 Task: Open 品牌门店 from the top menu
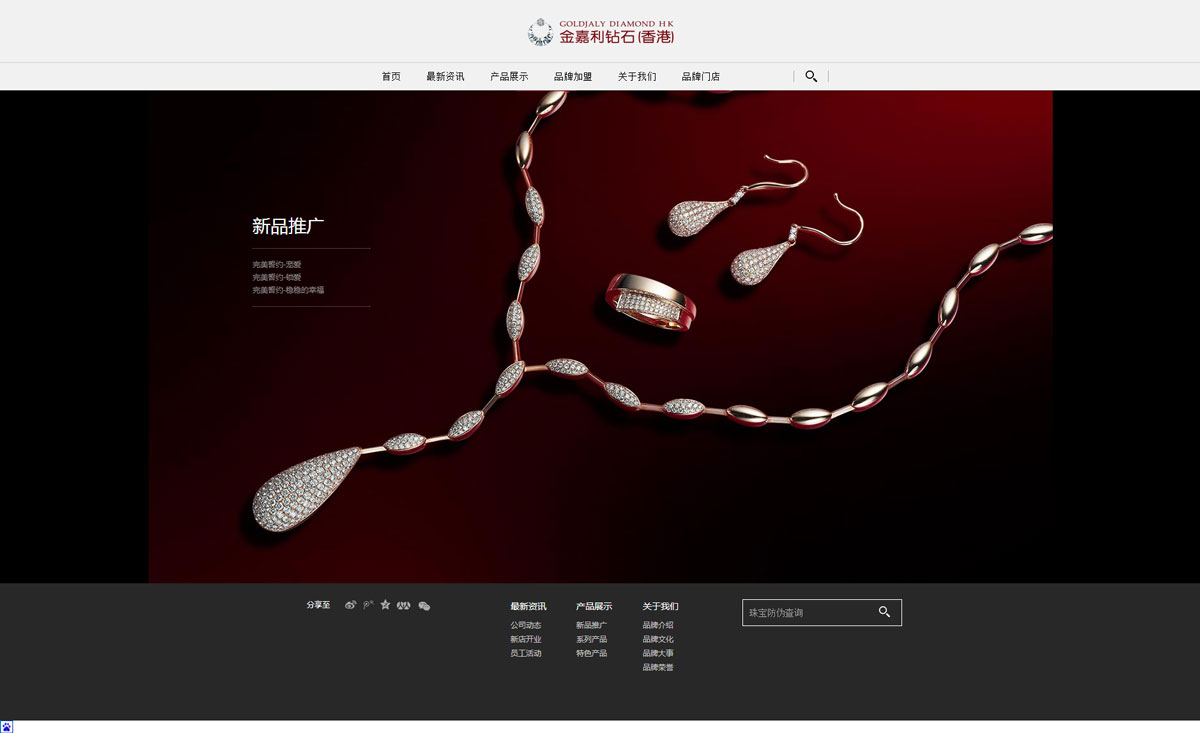point(701,77)
